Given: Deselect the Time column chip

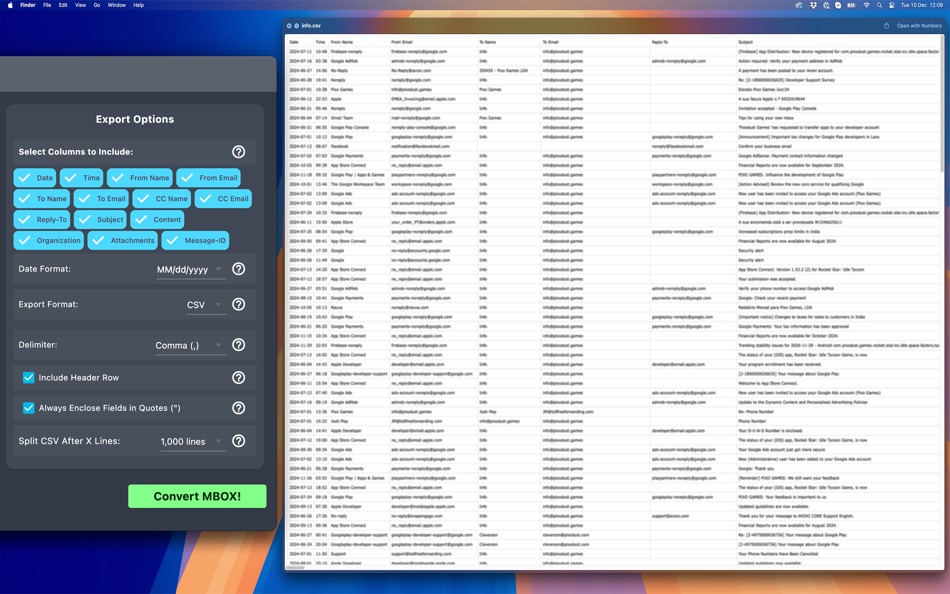Looking at the screenshot, I should (x=81, y=178).
